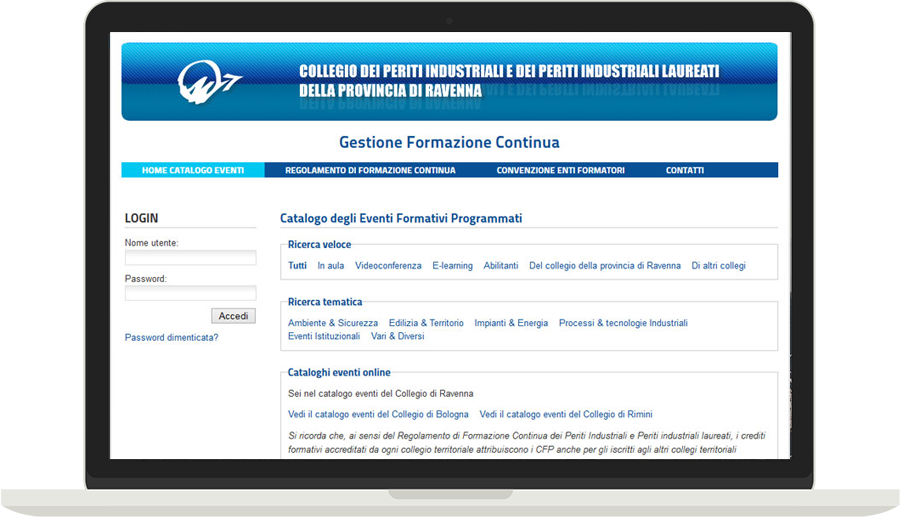
Task: Select Impianti & Energia theme
Action: 511,323
